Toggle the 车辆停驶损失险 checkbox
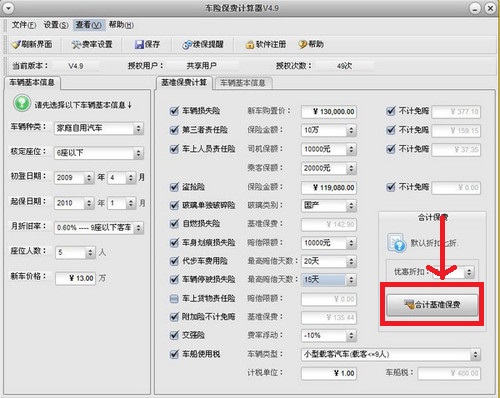 (174, 279)
